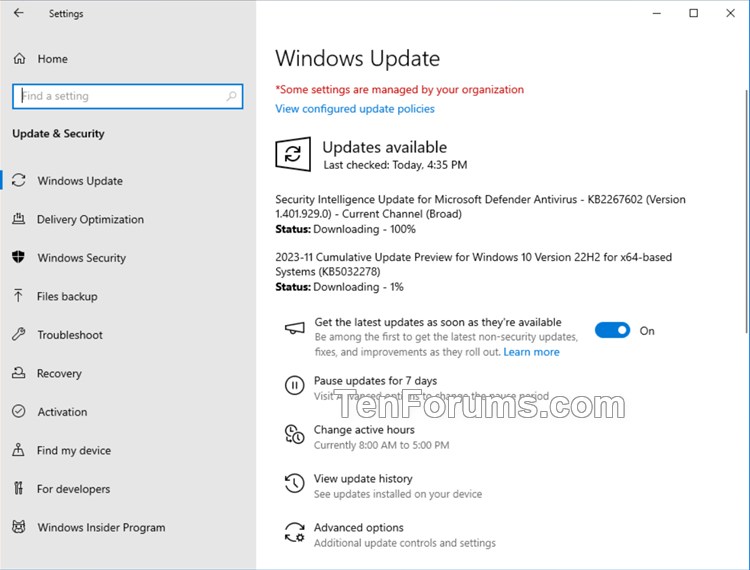The image size is (750, 570).
Task: Click the Windows Insider Program cat icon
Action: (19, 527)
